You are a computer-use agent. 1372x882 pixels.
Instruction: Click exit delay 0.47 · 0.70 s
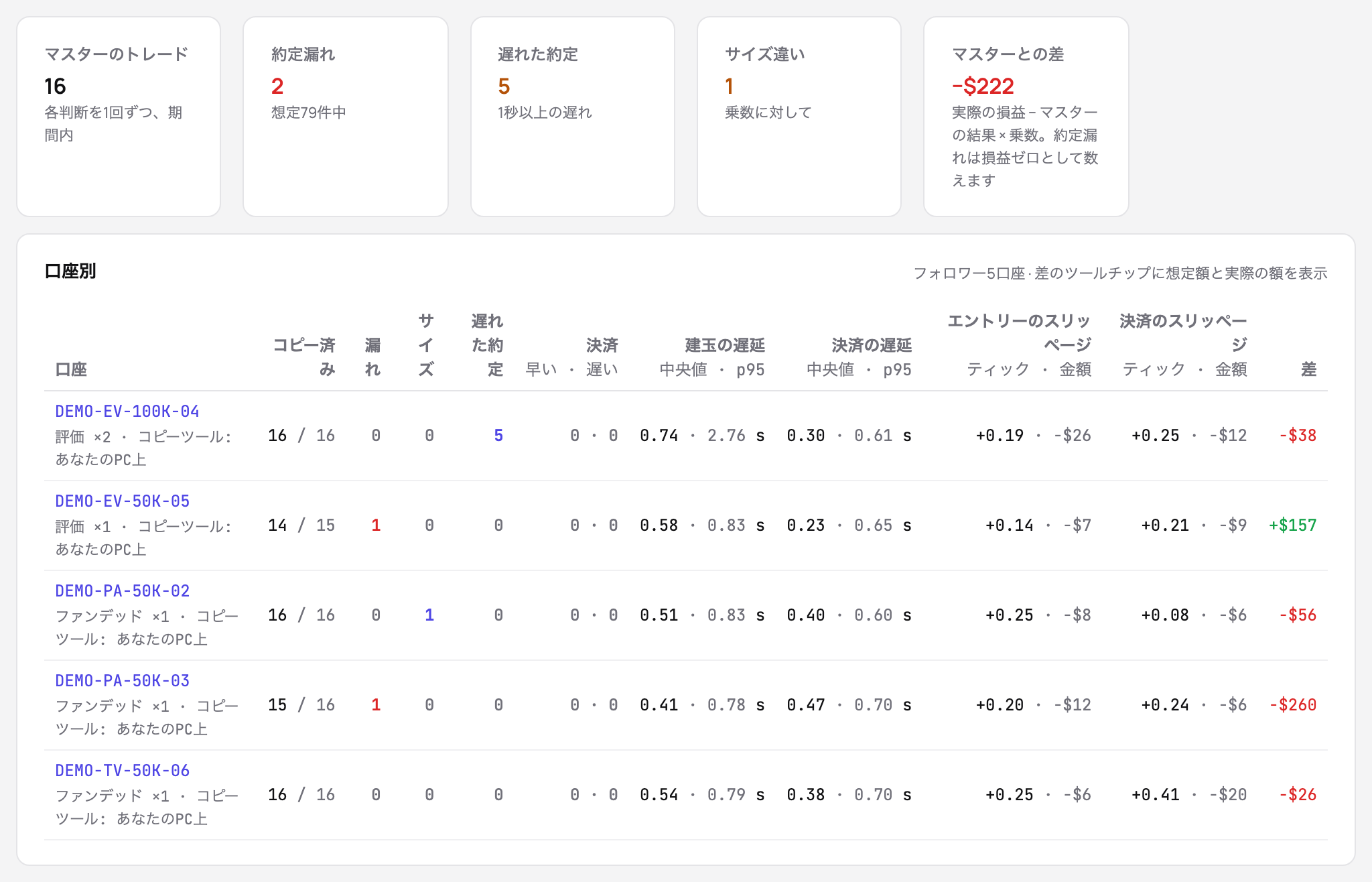tap(849, 705)
